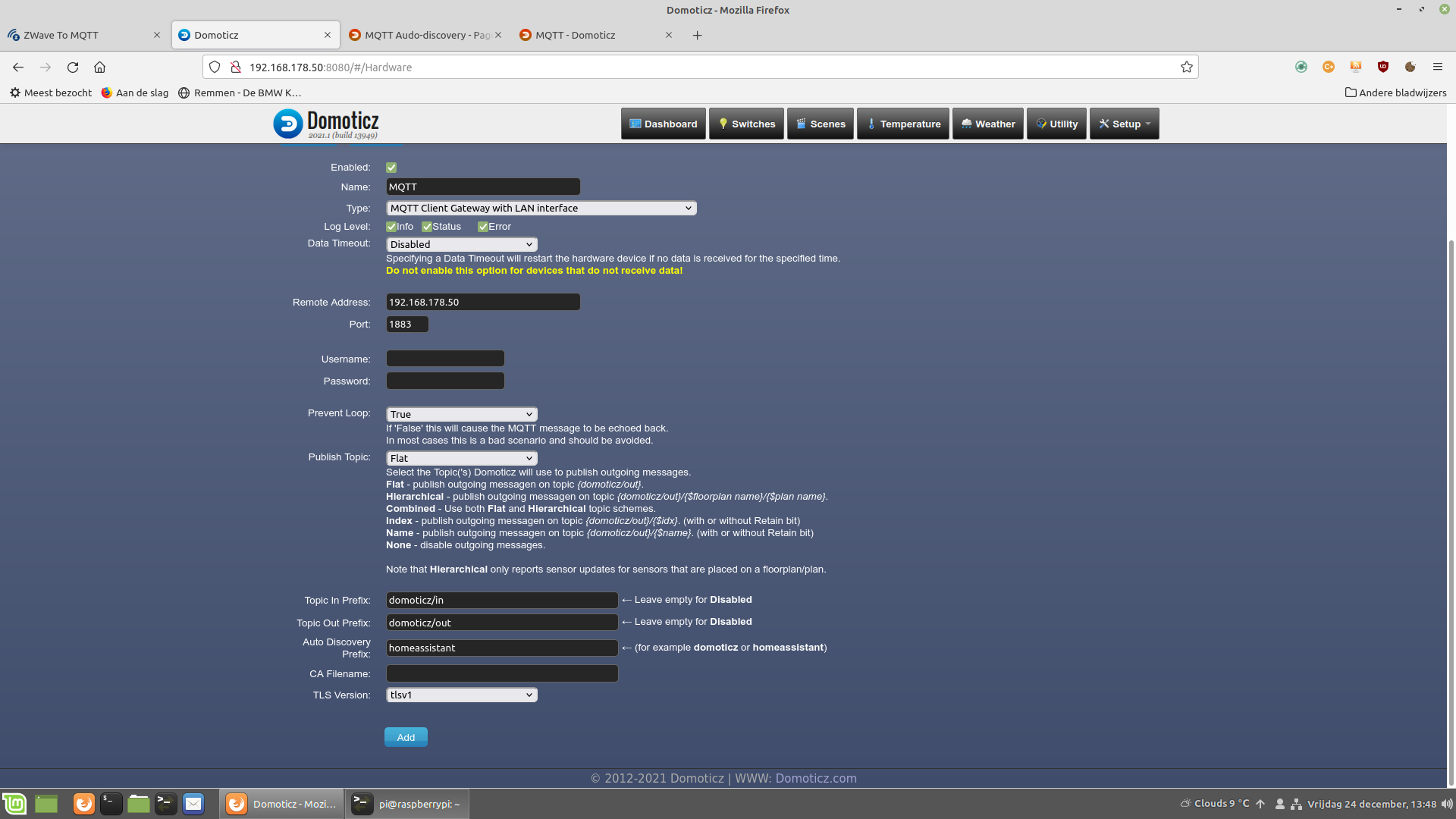
Task: Click the Port input field
Action: [x=407, y=324]
